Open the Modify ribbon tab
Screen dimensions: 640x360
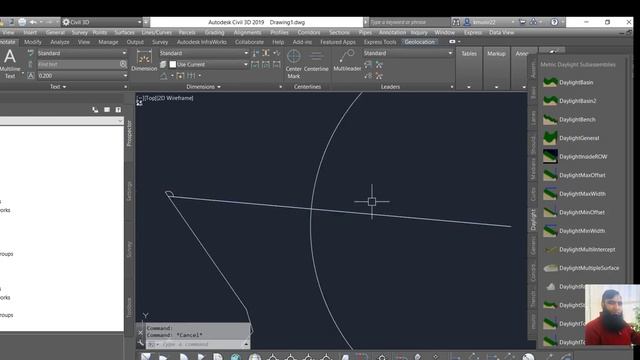coord(33,42)
